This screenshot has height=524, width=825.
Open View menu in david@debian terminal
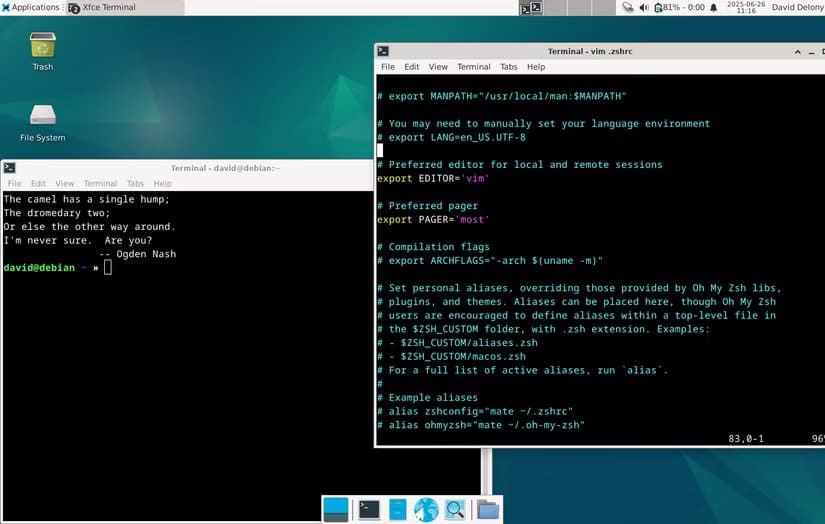click(x=65, y=184)
